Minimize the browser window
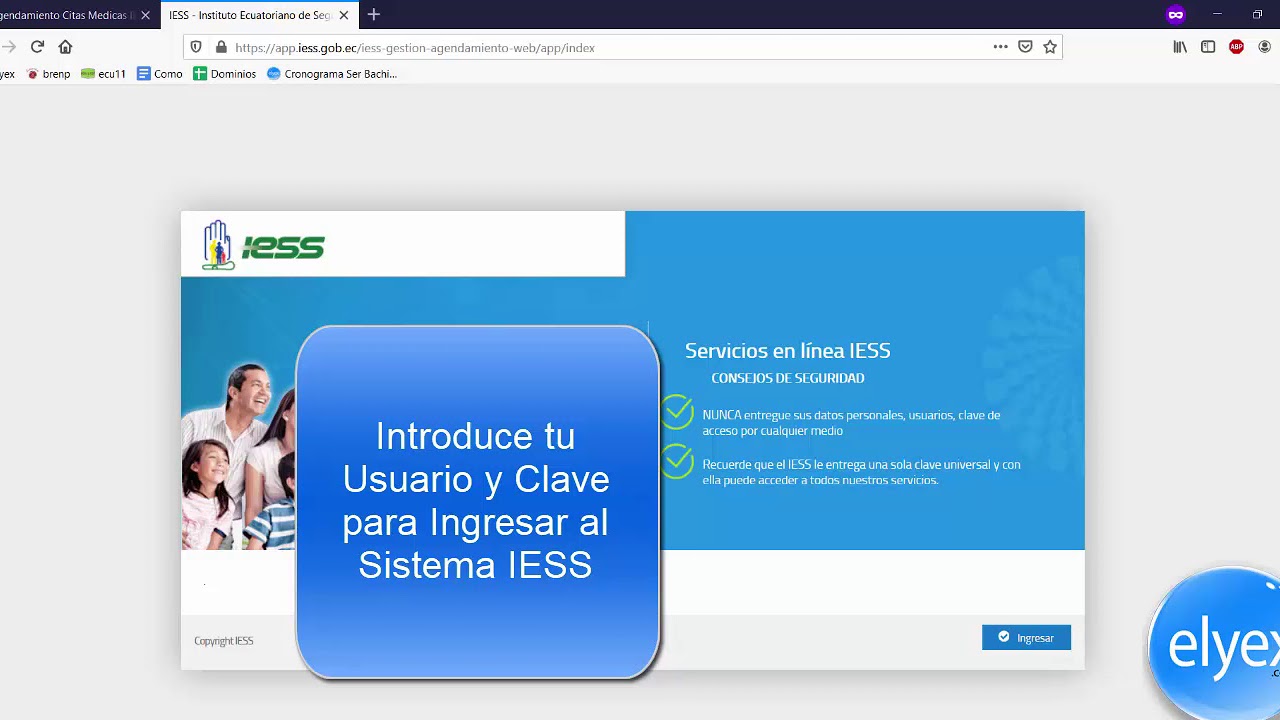 pos(1217,15)
